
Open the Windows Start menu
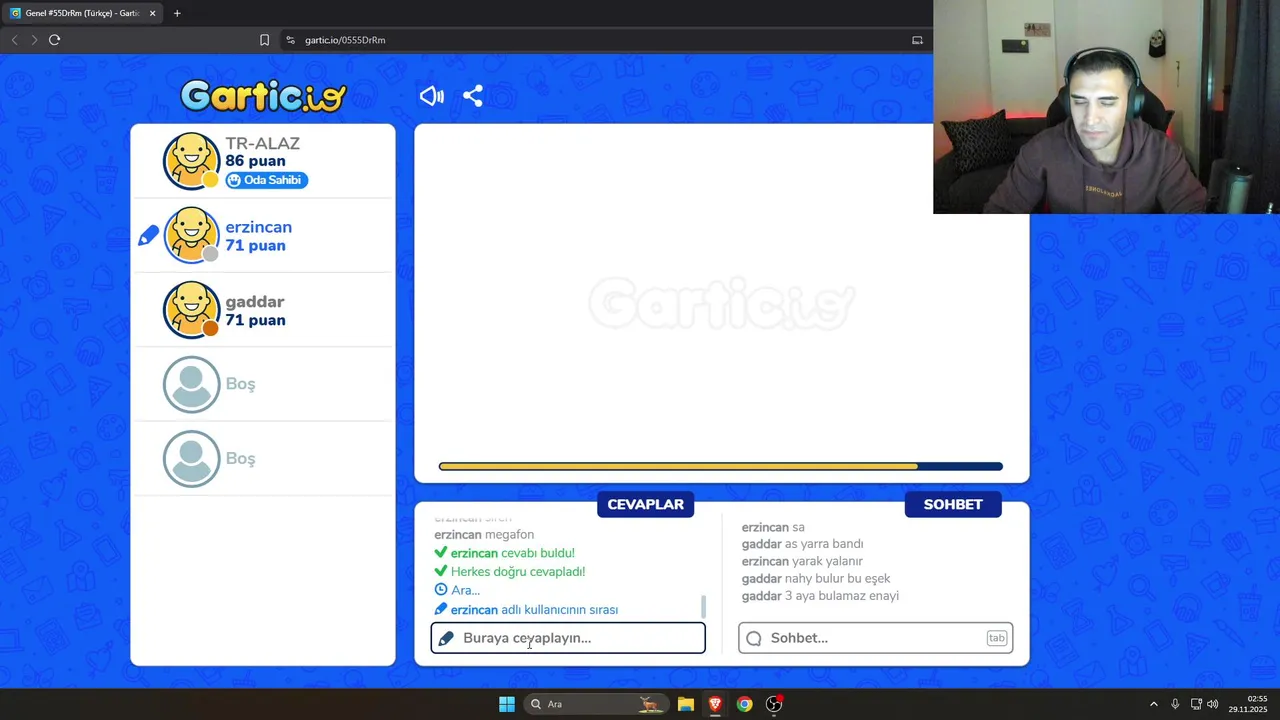(x=507, y=704)
